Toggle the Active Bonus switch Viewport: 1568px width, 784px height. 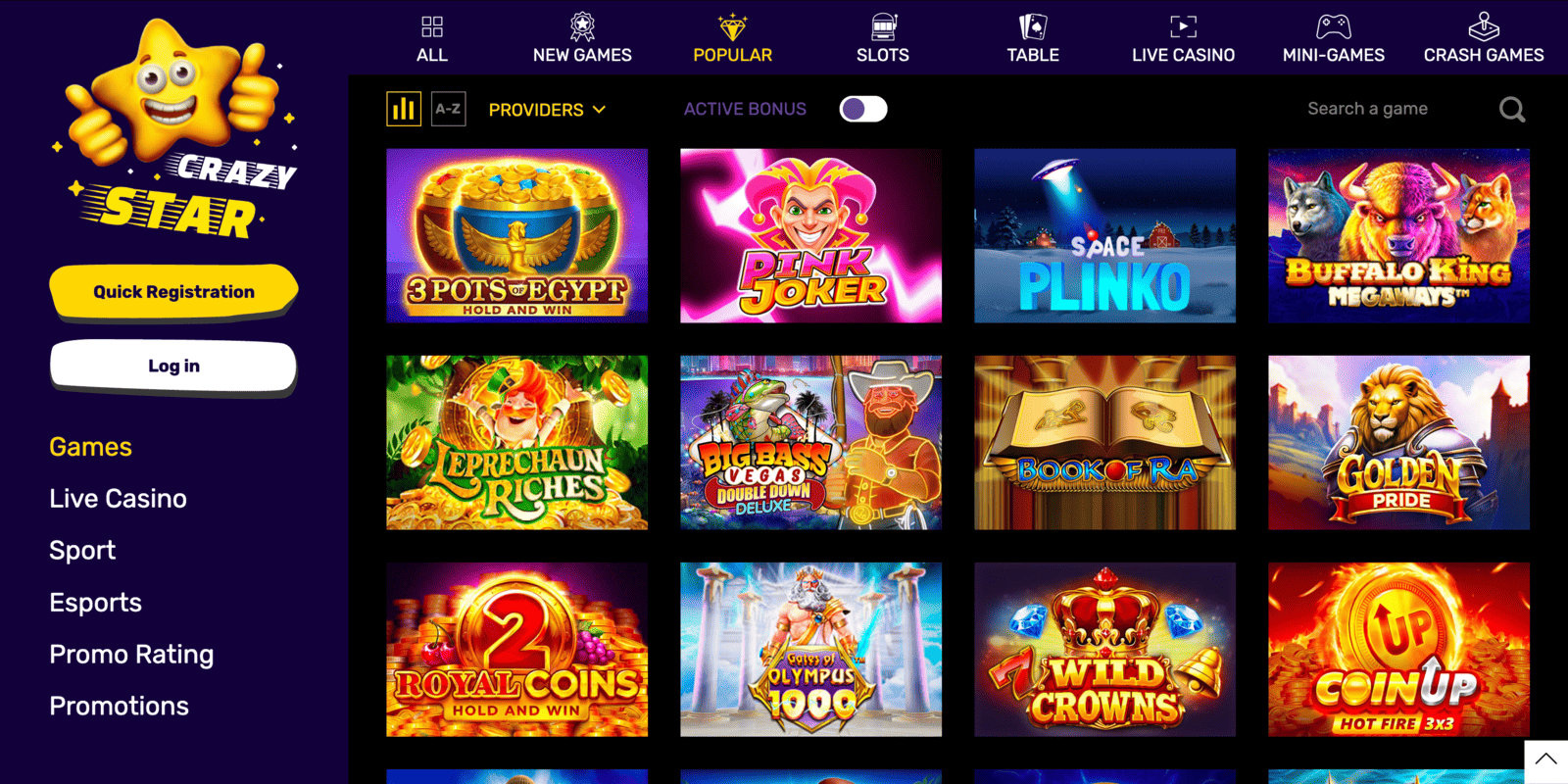(863, 109)
